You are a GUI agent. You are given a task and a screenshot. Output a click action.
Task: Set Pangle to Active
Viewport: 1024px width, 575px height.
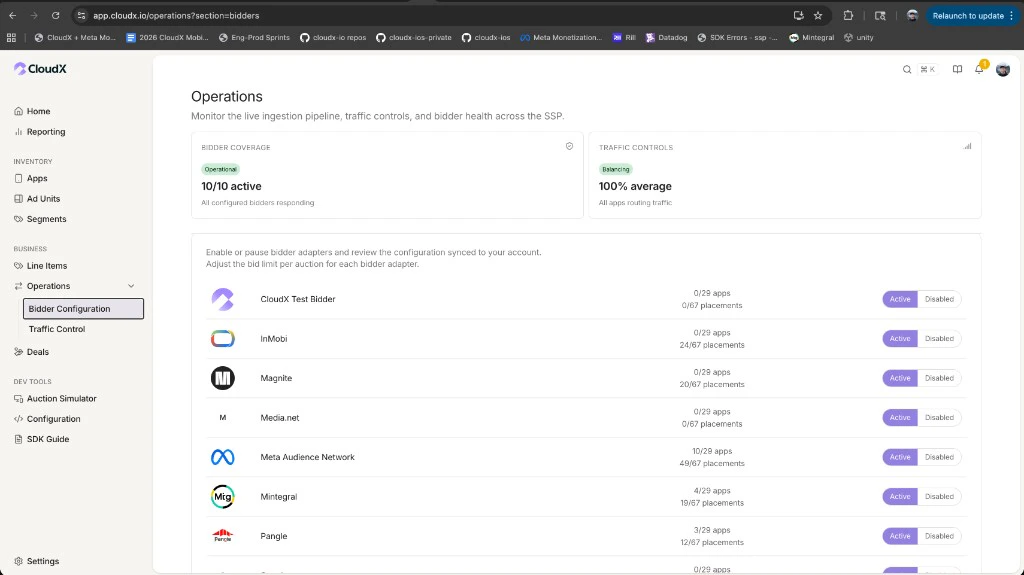(900, 536)
